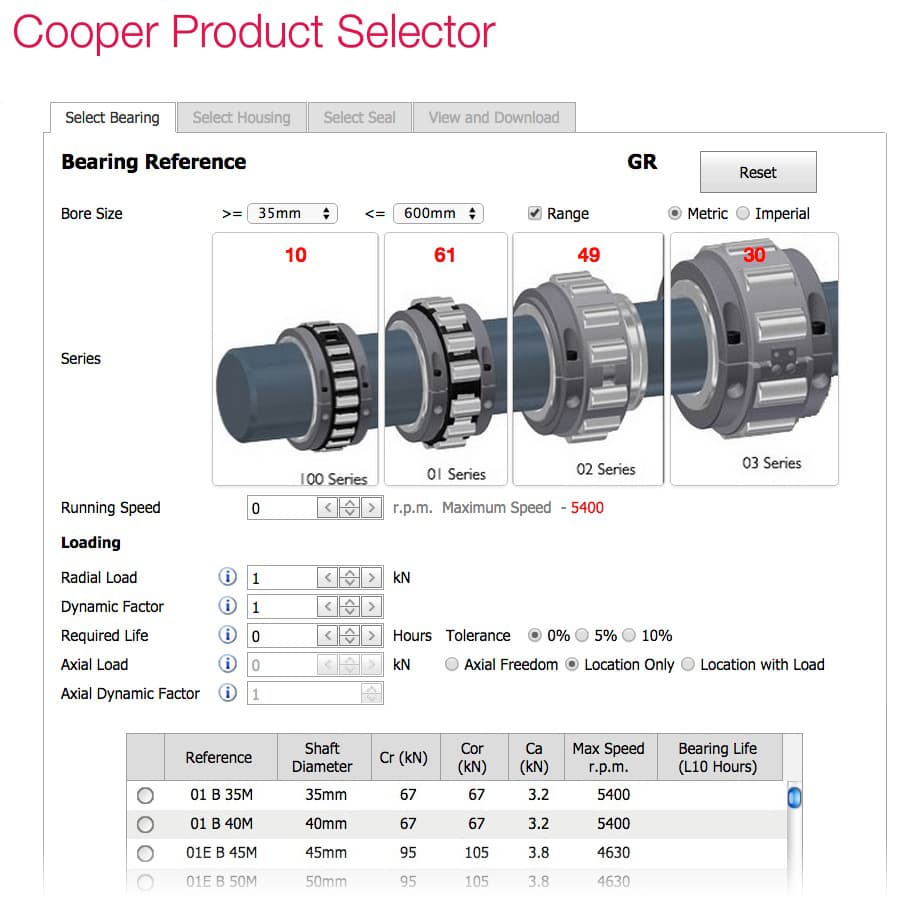This screenshot has width=906, height=906.
Task: Click the red maximum speed value 5400
Action: (587, 508)
